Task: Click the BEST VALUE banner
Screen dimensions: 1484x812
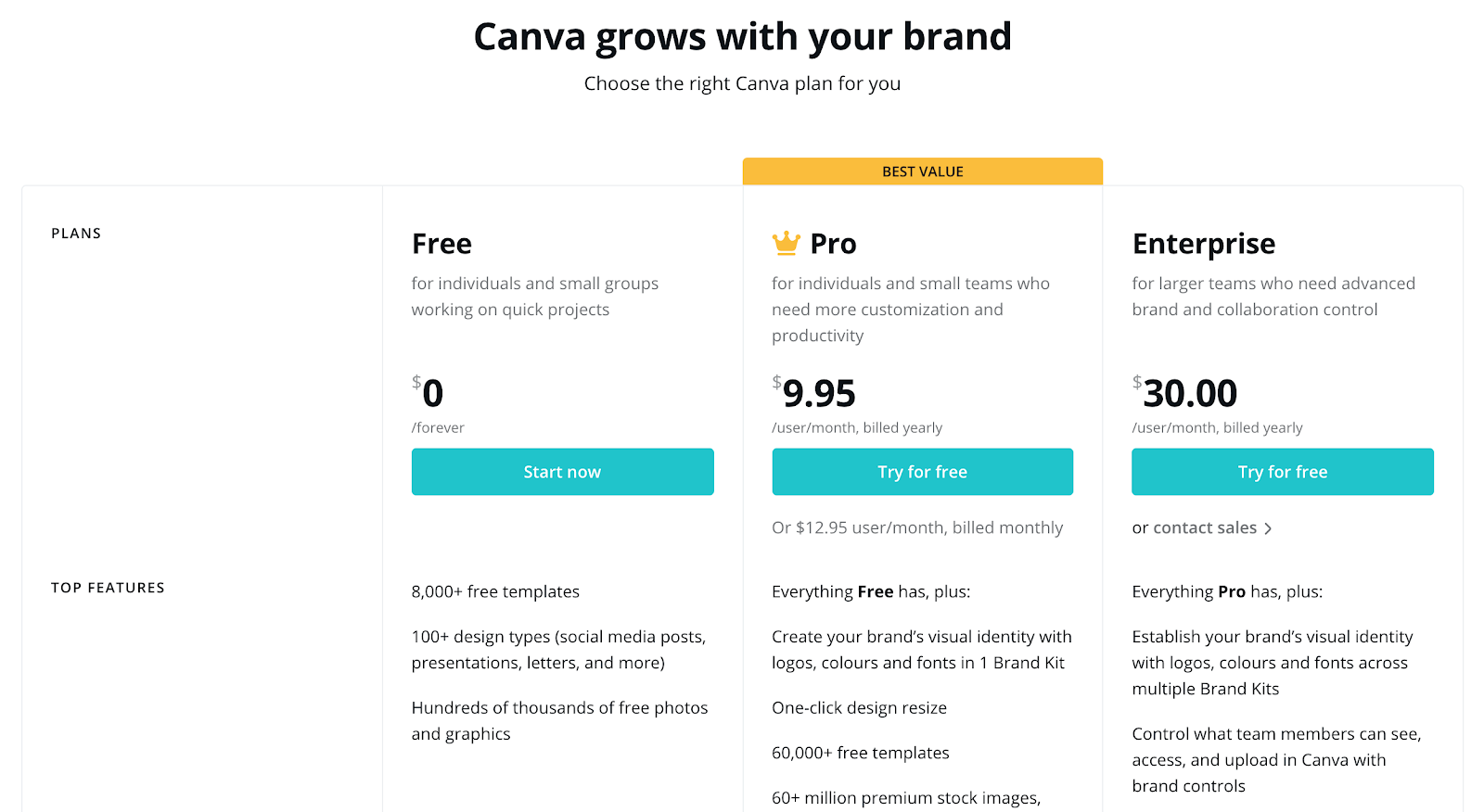Action: 922,171
